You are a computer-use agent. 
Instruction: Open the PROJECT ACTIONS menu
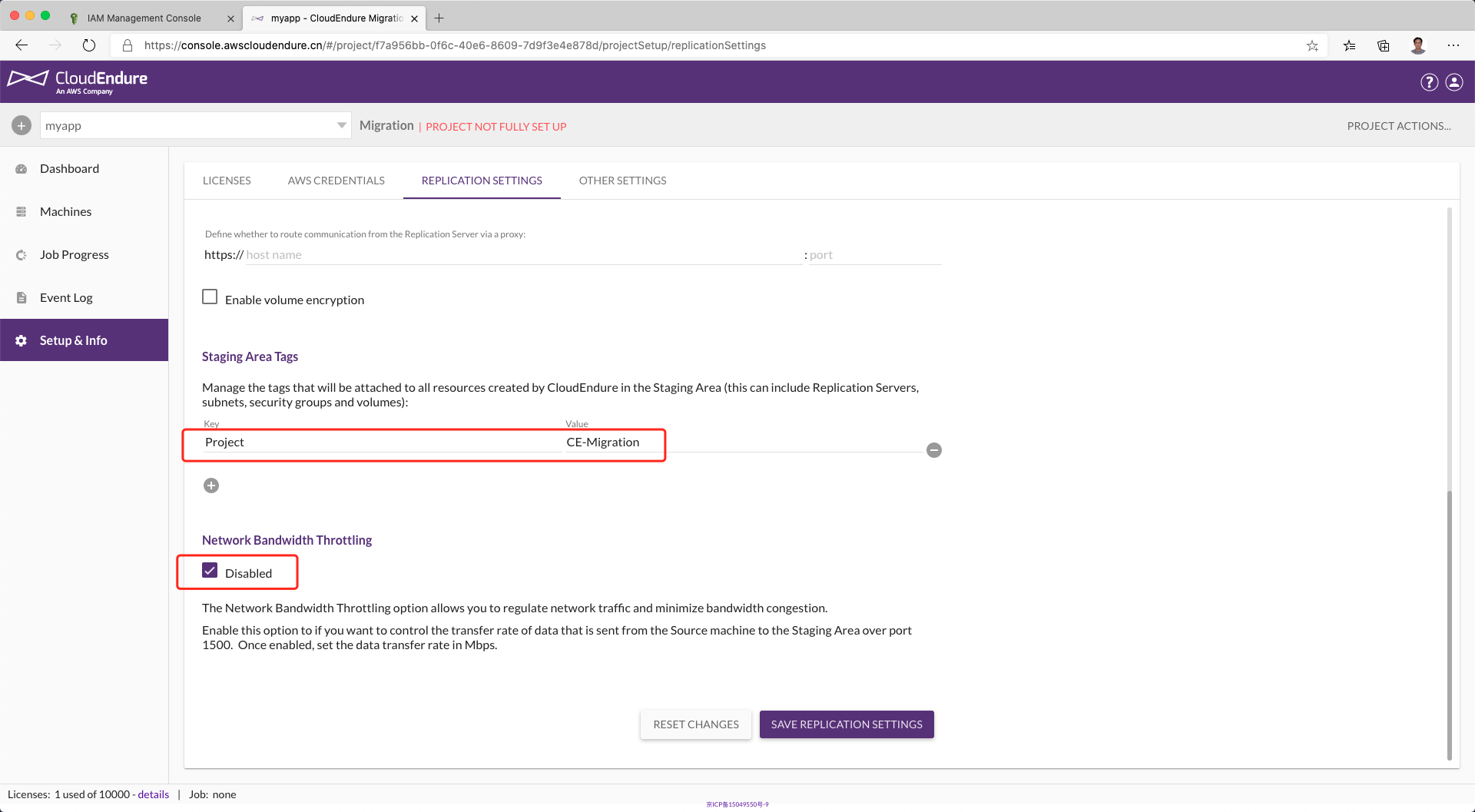click(1398, 126)
